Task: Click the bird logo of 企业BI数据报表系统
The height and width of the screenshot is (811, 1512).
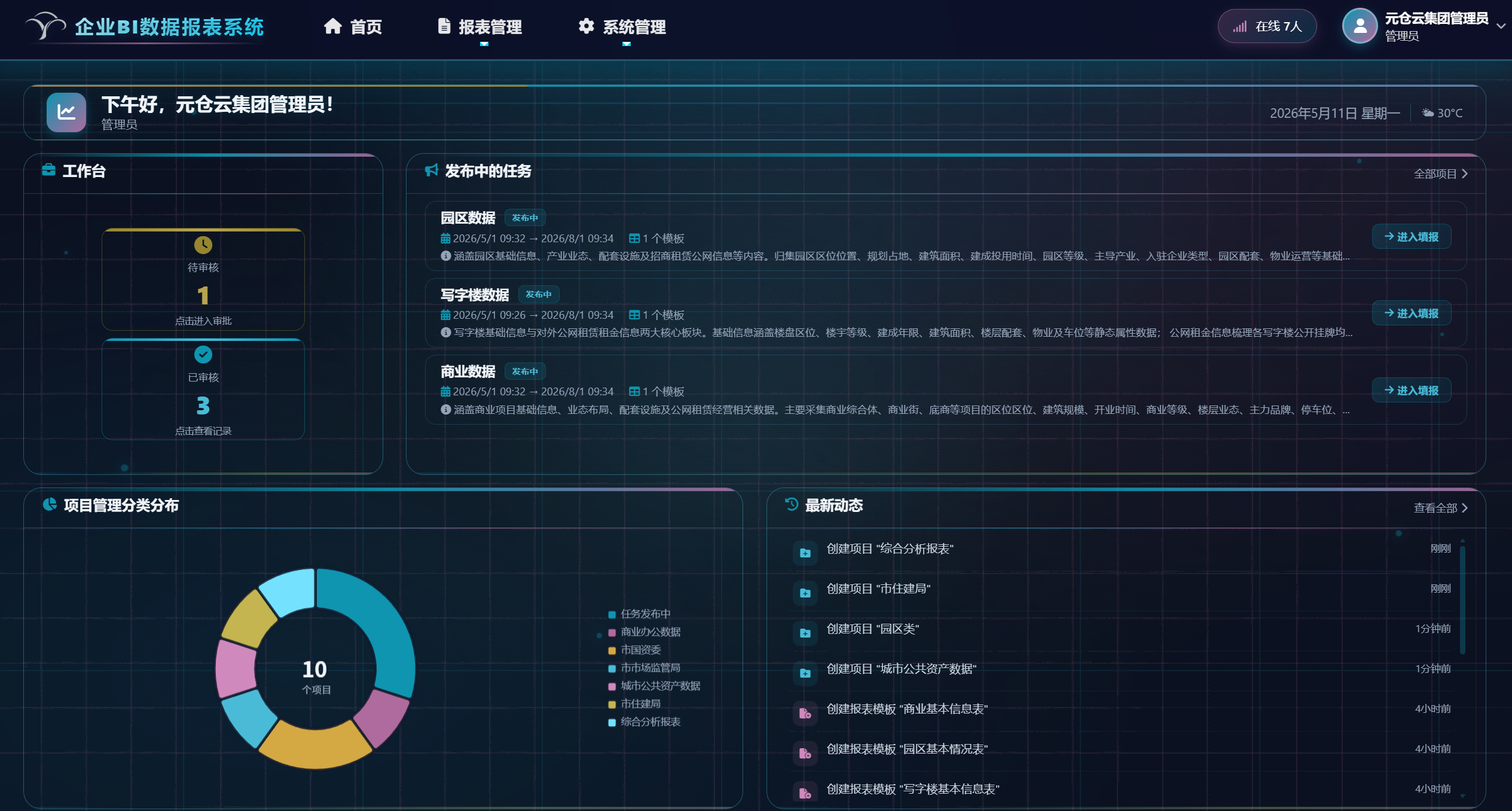Action: [x=45, y=26]
